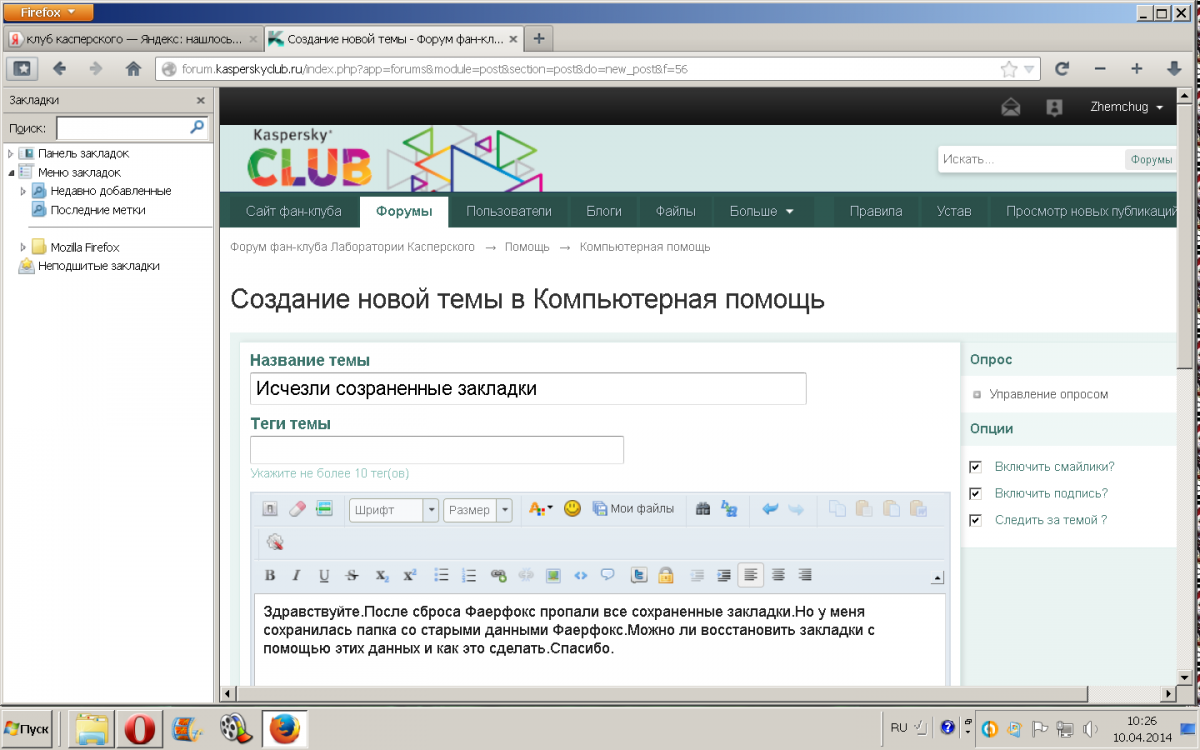Click the smiley emoticon icon
This screenshot has width=1200, height=750.
[x=572, y=509]
